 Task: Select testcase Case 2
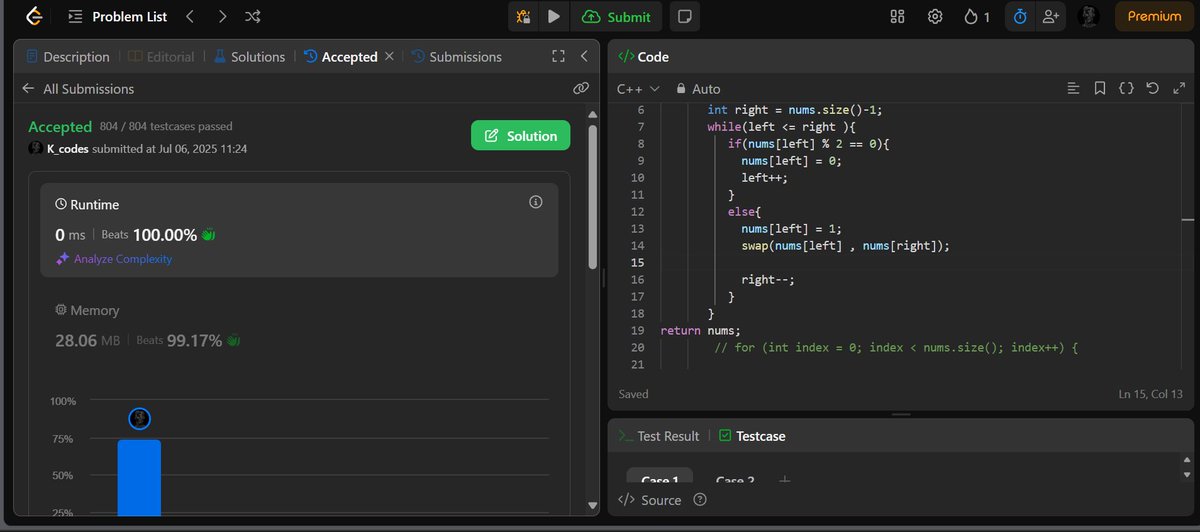(735, 481)
